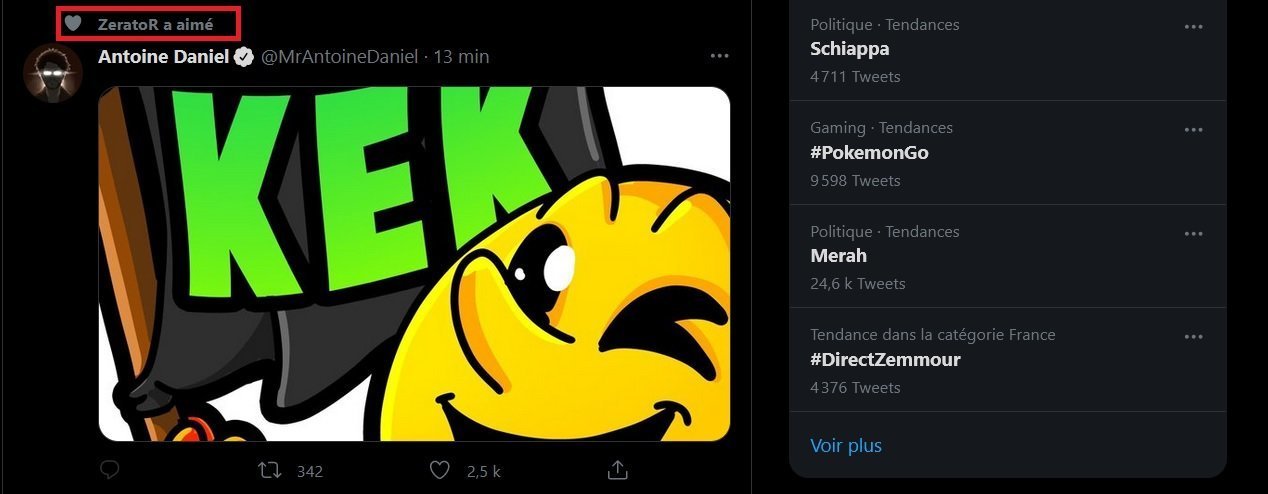Click the ZeratoR a aimé label

(155, 24)
